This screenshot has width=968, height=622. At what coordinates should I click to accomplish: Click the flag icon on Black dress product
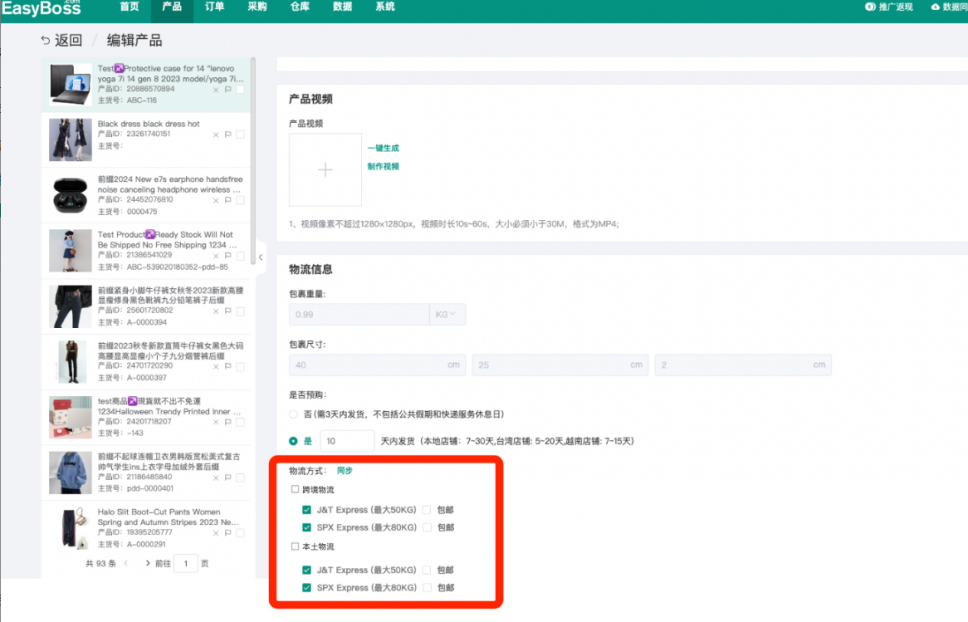click(x=228, y=135)
